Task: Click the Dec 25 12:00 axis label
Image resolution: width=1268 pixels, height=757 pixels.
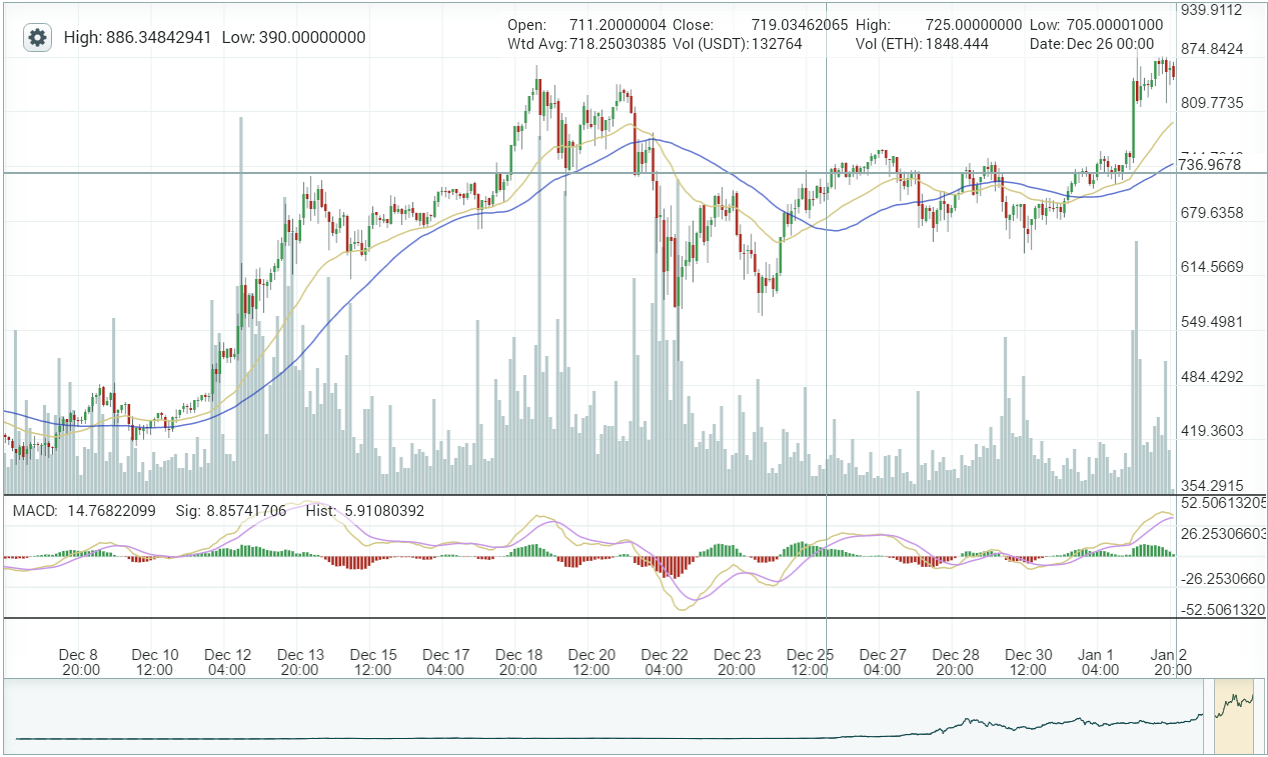Action: pyautogui.click(x=810, y=662)
